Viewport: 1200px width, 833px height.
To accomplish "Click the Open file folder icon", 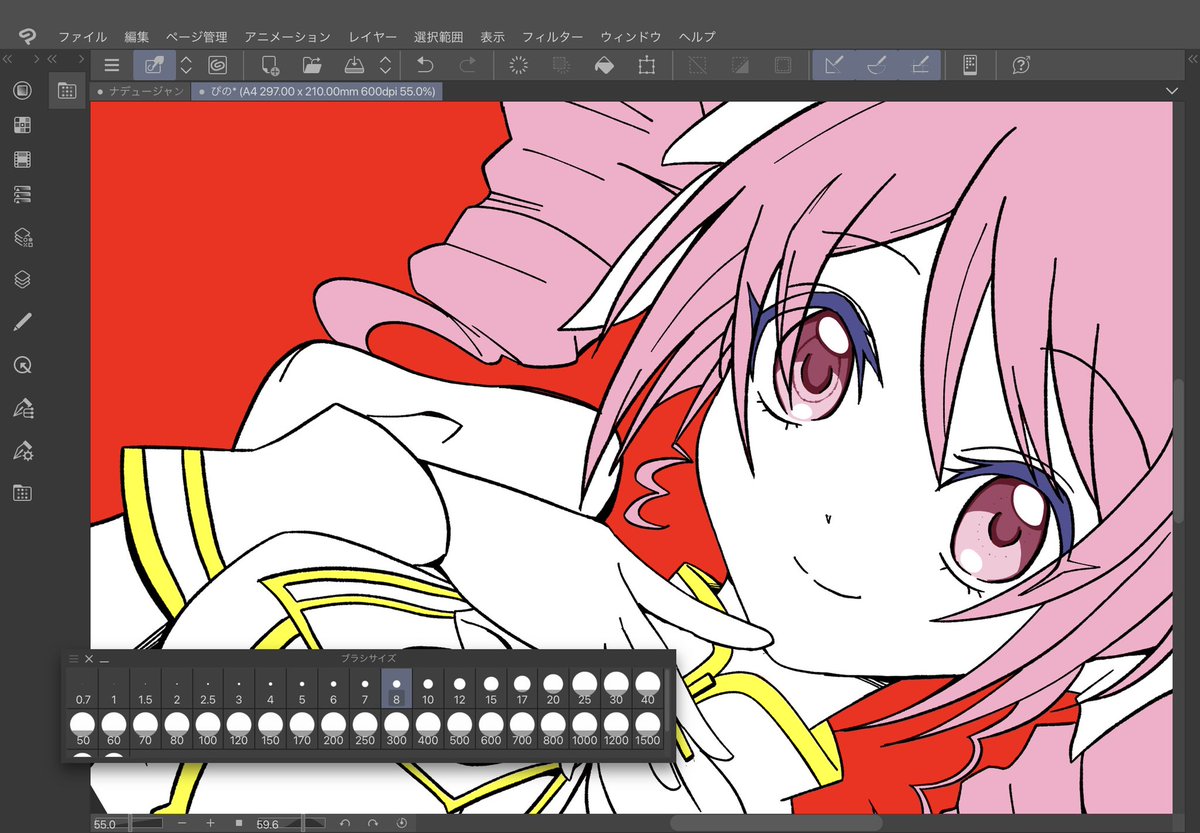I will pos(312,65).
